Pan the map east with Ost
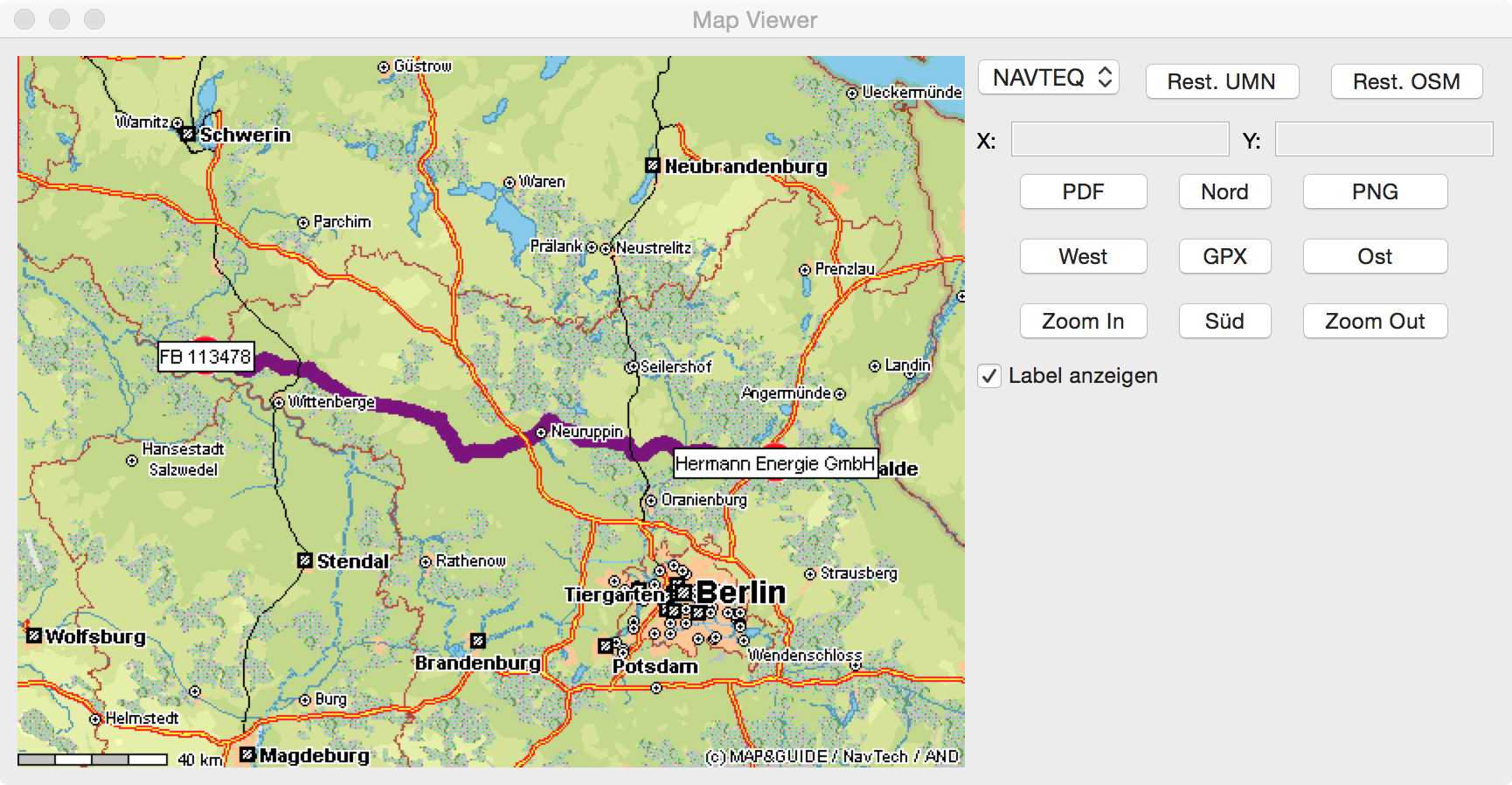 click(1375, 256)
